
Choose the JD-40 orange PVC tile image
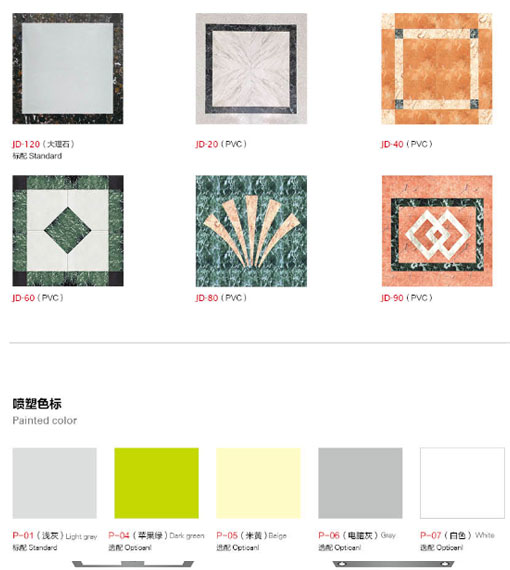pos(437,69)
